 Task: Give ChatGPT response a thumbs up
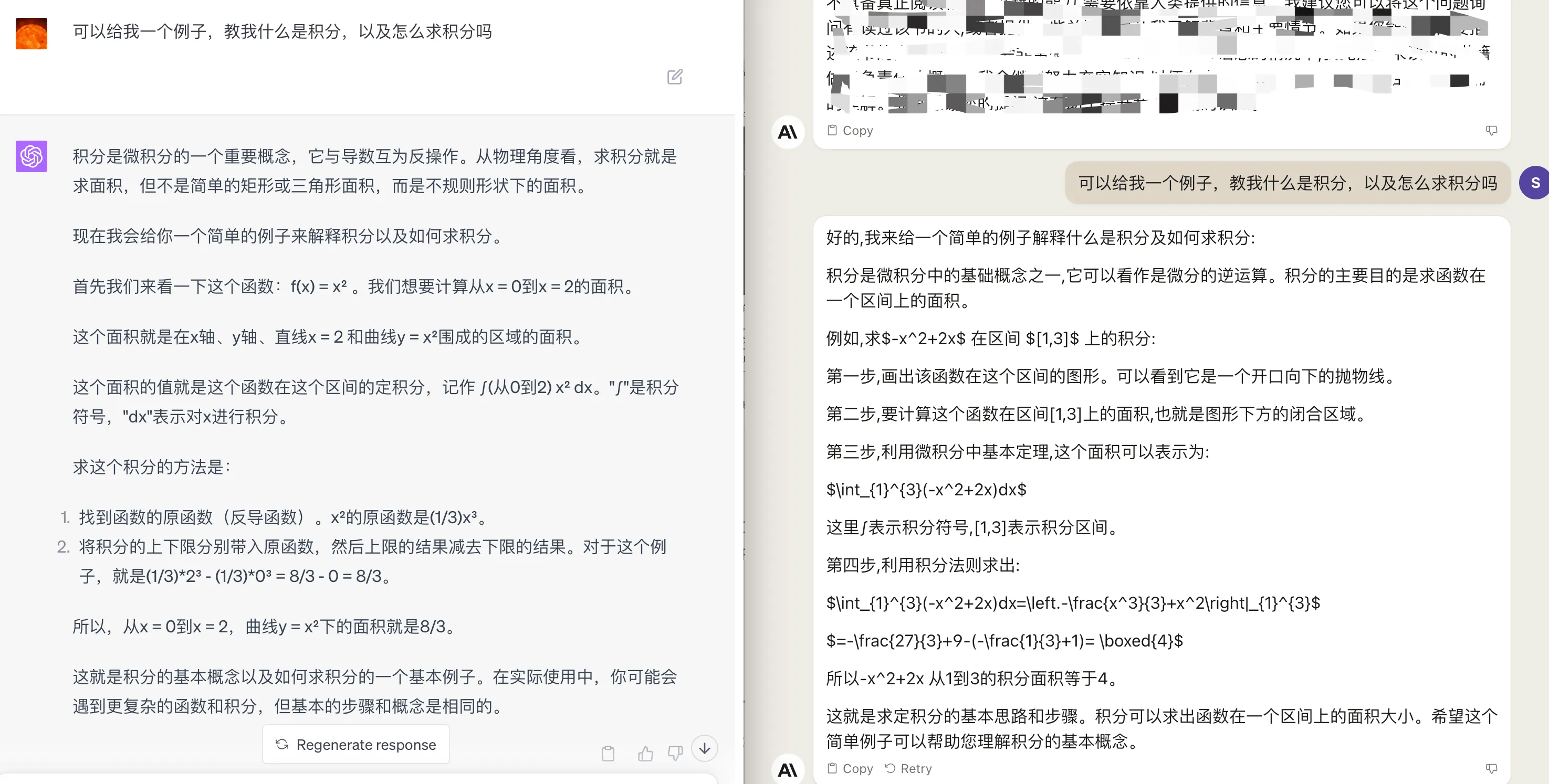click(x=645, y=753)
